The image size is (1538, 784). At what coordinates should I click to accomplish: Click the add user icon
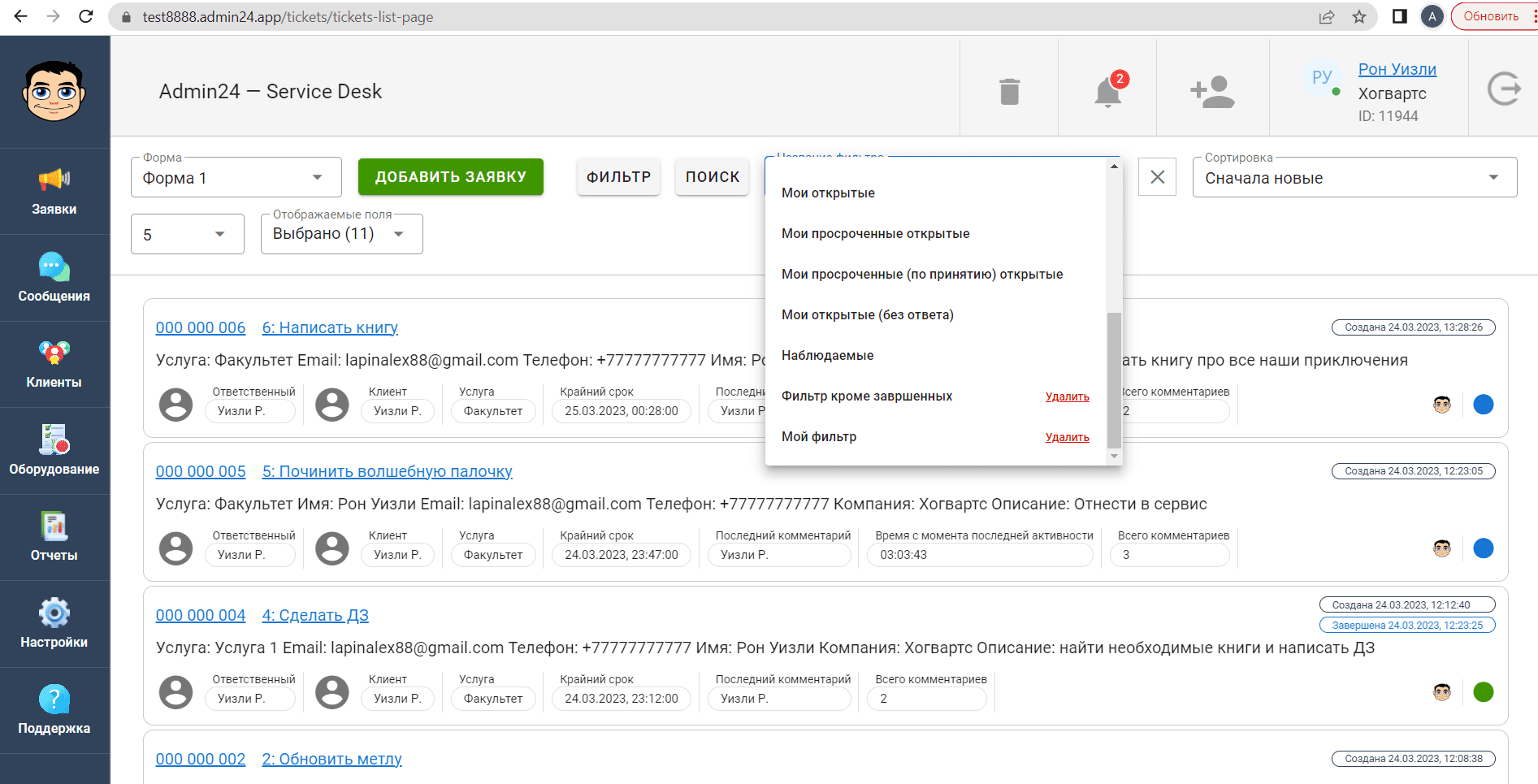click(x=1212, y=92)
